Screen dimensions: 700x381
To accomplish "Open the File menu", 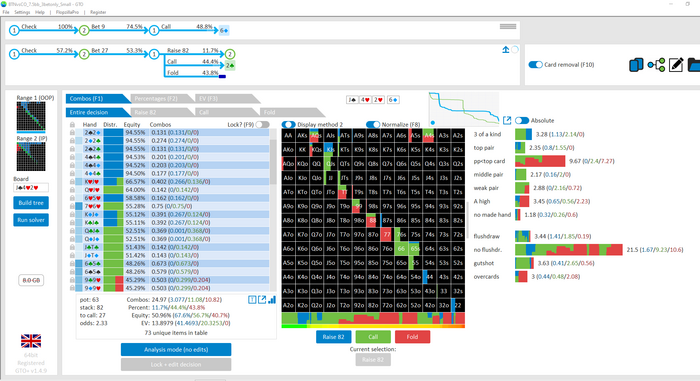I will pos(6,12).
